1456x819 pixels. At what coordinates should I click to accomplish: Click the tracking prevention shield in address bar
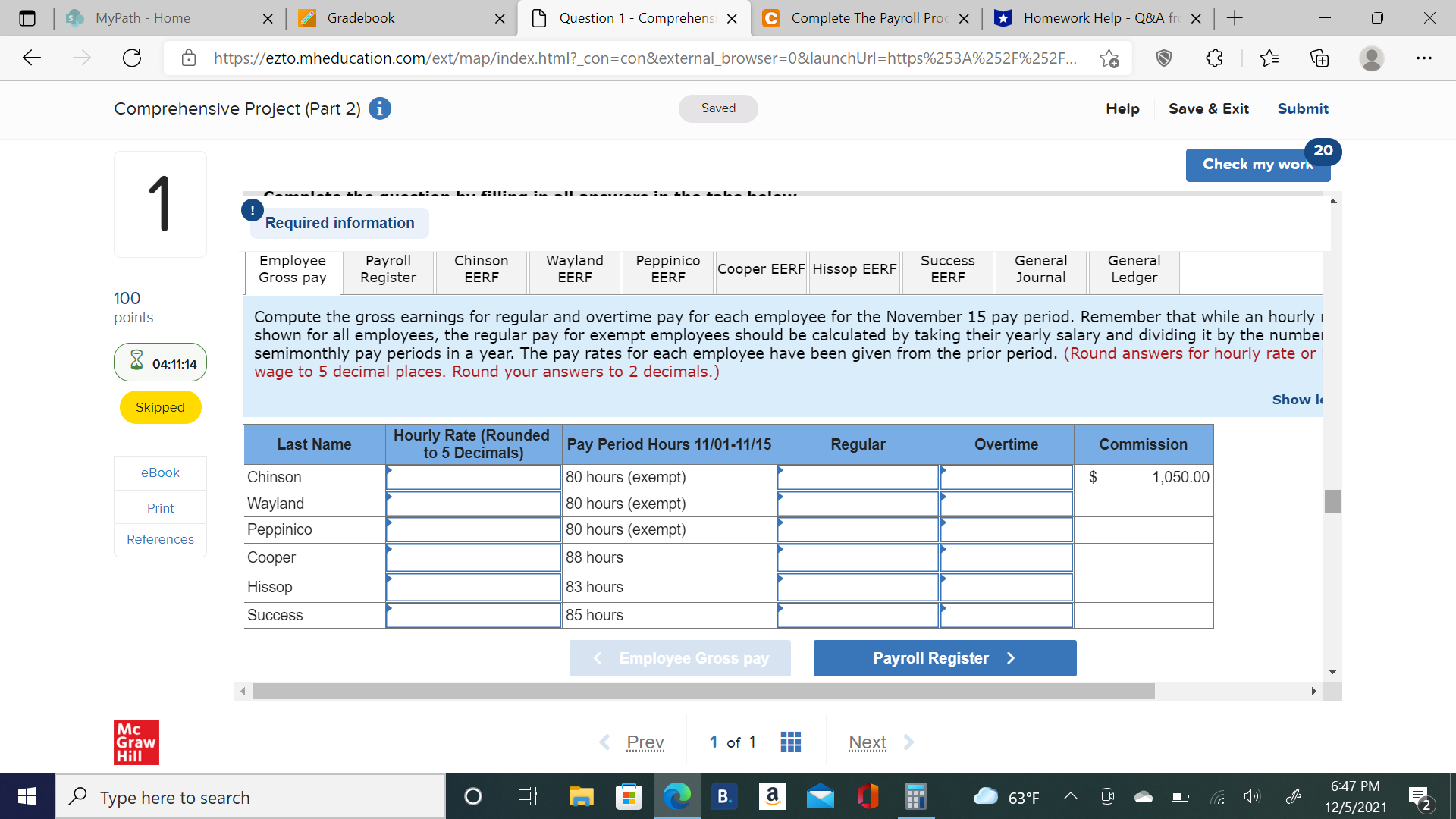1164,58
